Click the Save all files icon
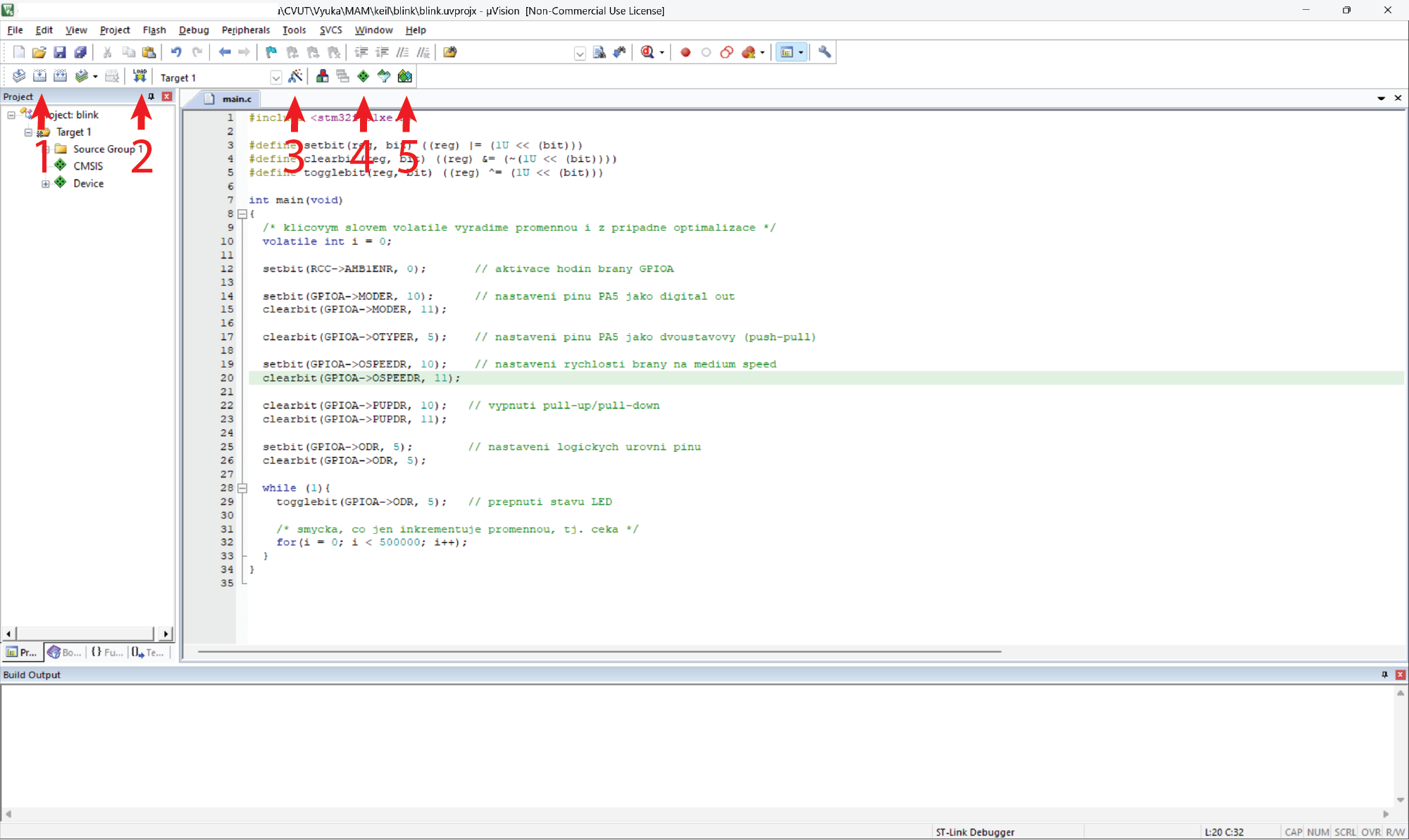This screenshot has width=1409, height=840. click(x=80, y=52)
